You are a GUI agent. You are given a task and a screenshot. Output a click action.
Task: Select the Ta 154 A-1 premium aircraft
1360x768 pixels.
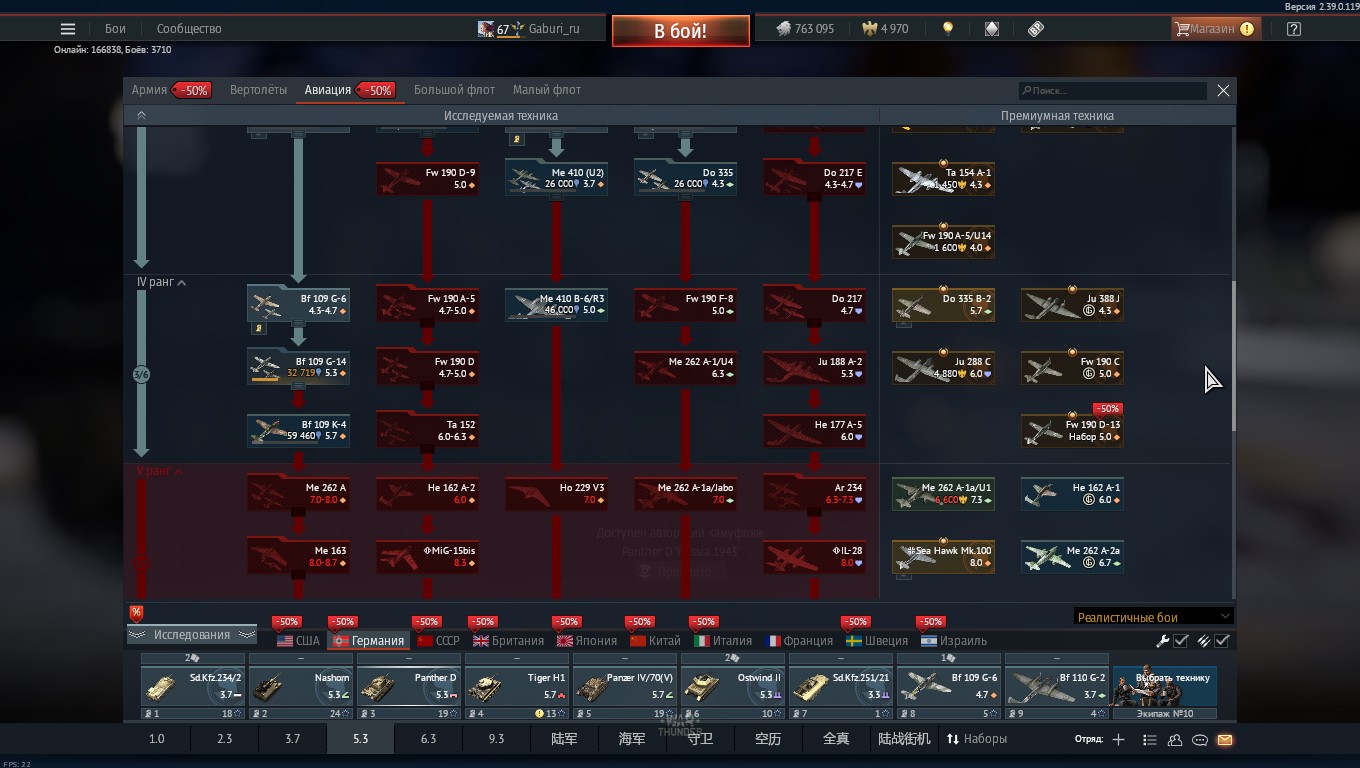pos(943,178)
